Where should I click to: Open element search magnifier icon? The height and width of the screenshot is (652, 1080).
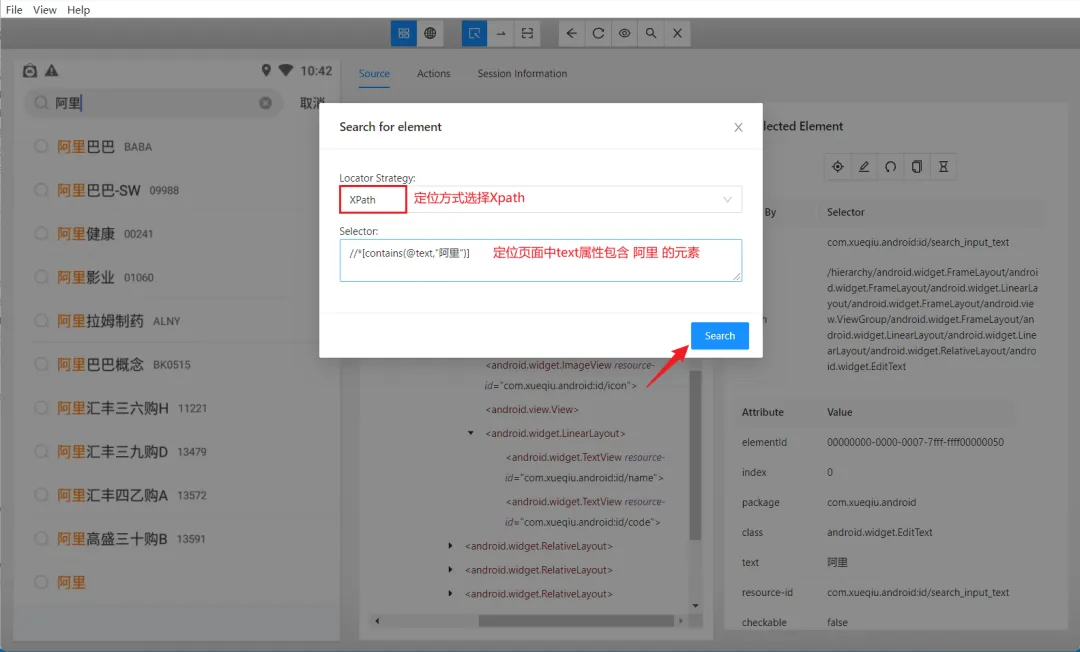651,33
